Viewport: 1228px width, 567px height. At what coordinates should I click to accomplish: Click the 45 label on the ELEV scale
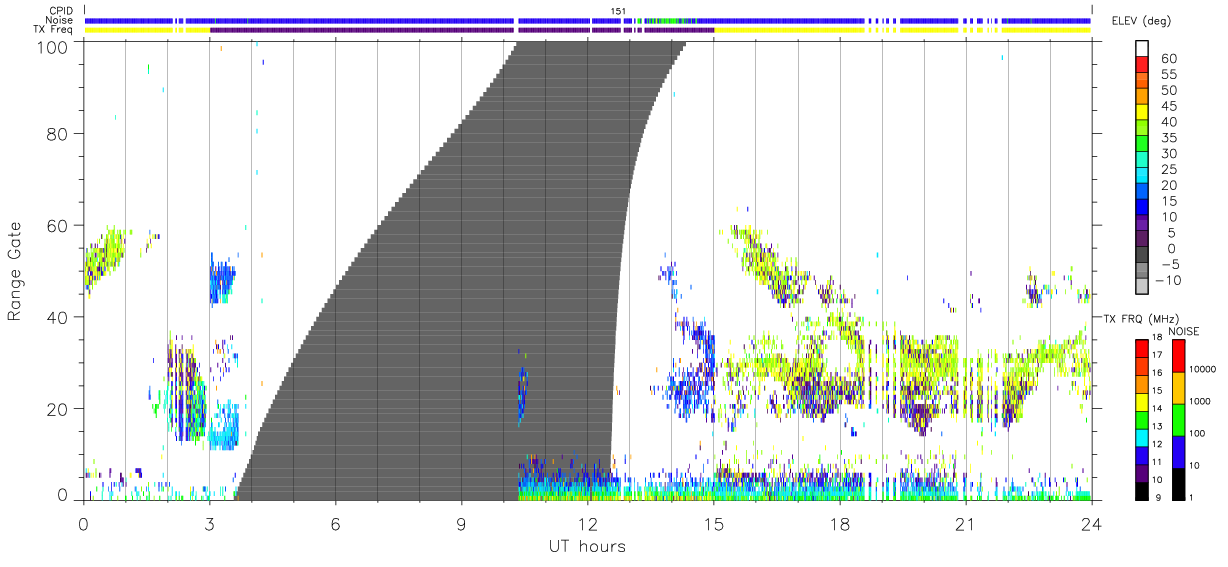(1168, 106)
